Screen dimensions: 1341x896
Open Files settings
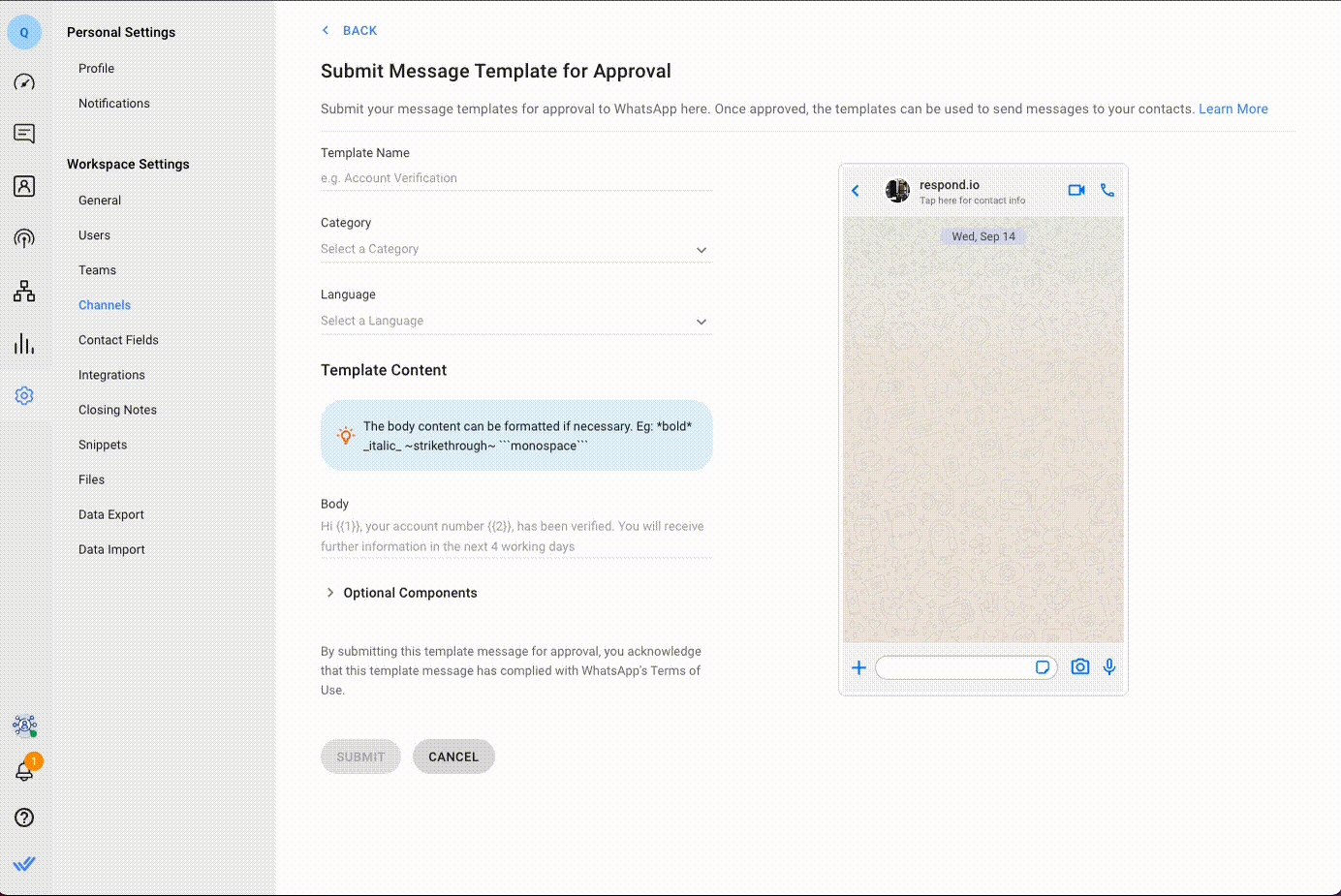(x=91, y=479)
